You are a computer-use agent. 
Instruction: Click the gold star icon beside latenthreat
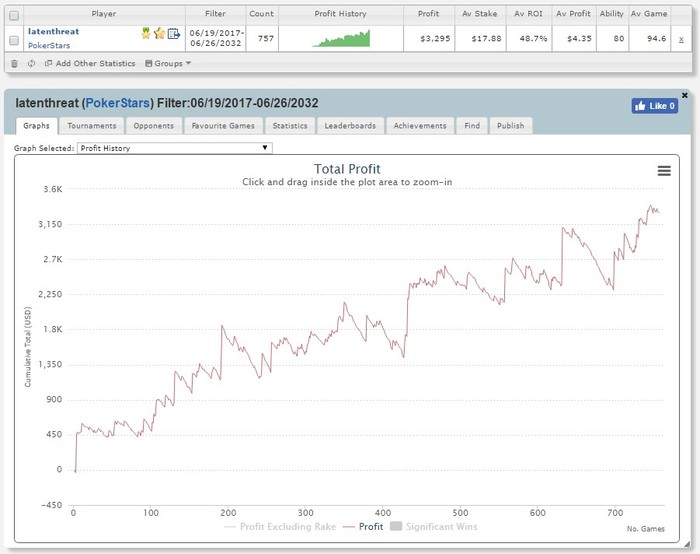point(159,33)
